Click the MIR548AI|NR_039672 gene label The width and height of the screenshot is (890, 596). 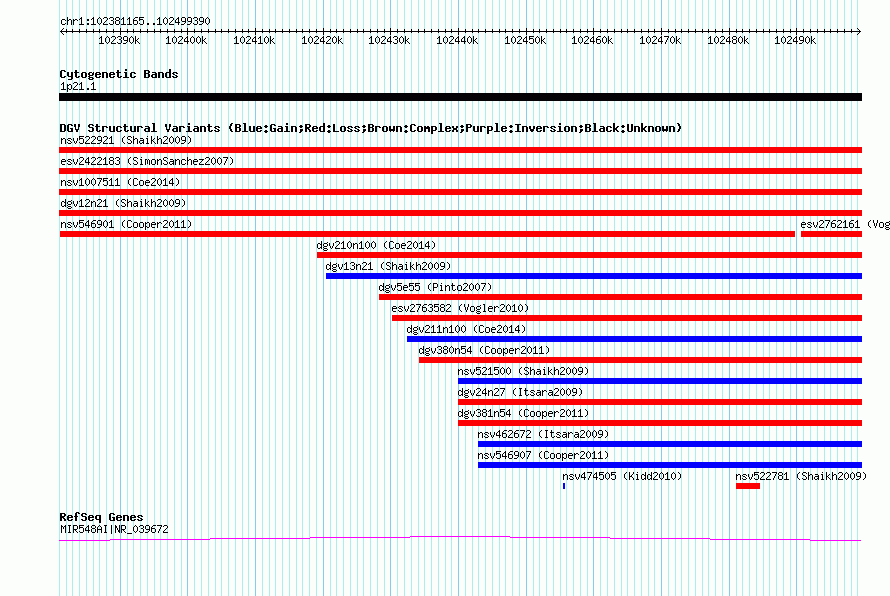pos(114,529)
